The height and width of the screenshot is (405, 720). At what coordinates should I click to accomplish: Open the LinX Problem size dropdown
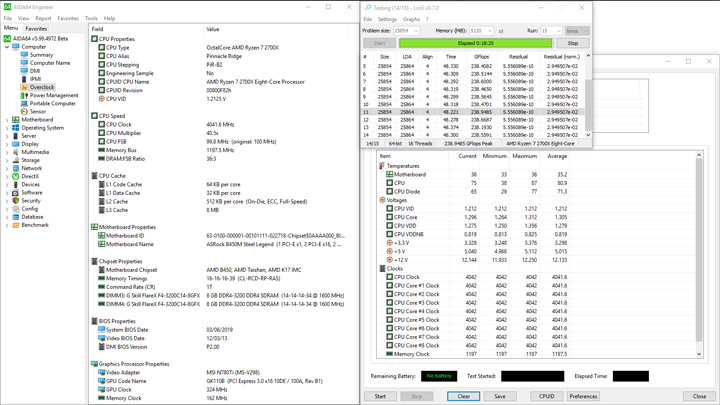coord(406,31)
